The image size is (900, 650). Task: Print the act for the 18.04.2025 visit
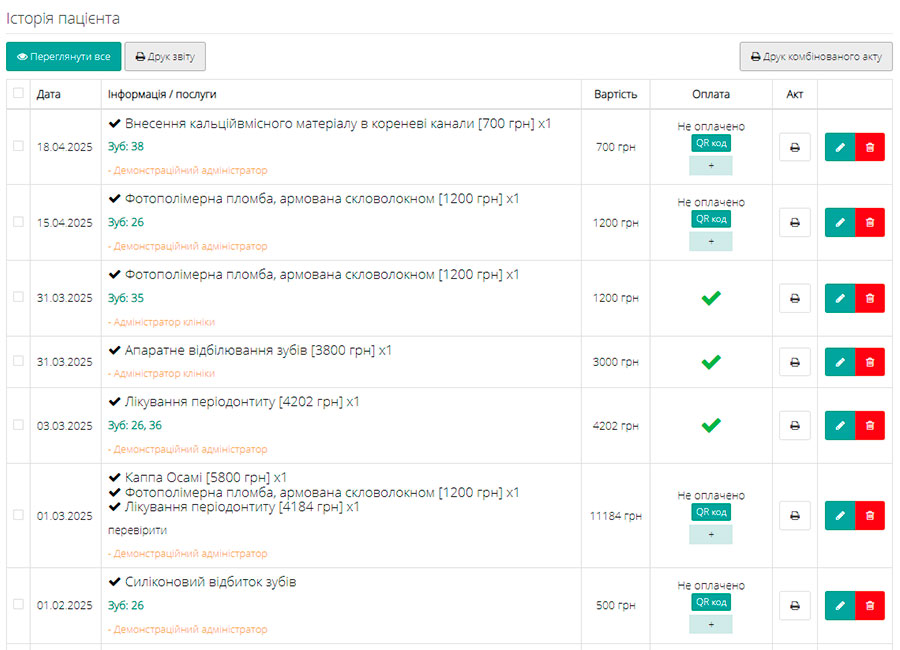[794, 147]
